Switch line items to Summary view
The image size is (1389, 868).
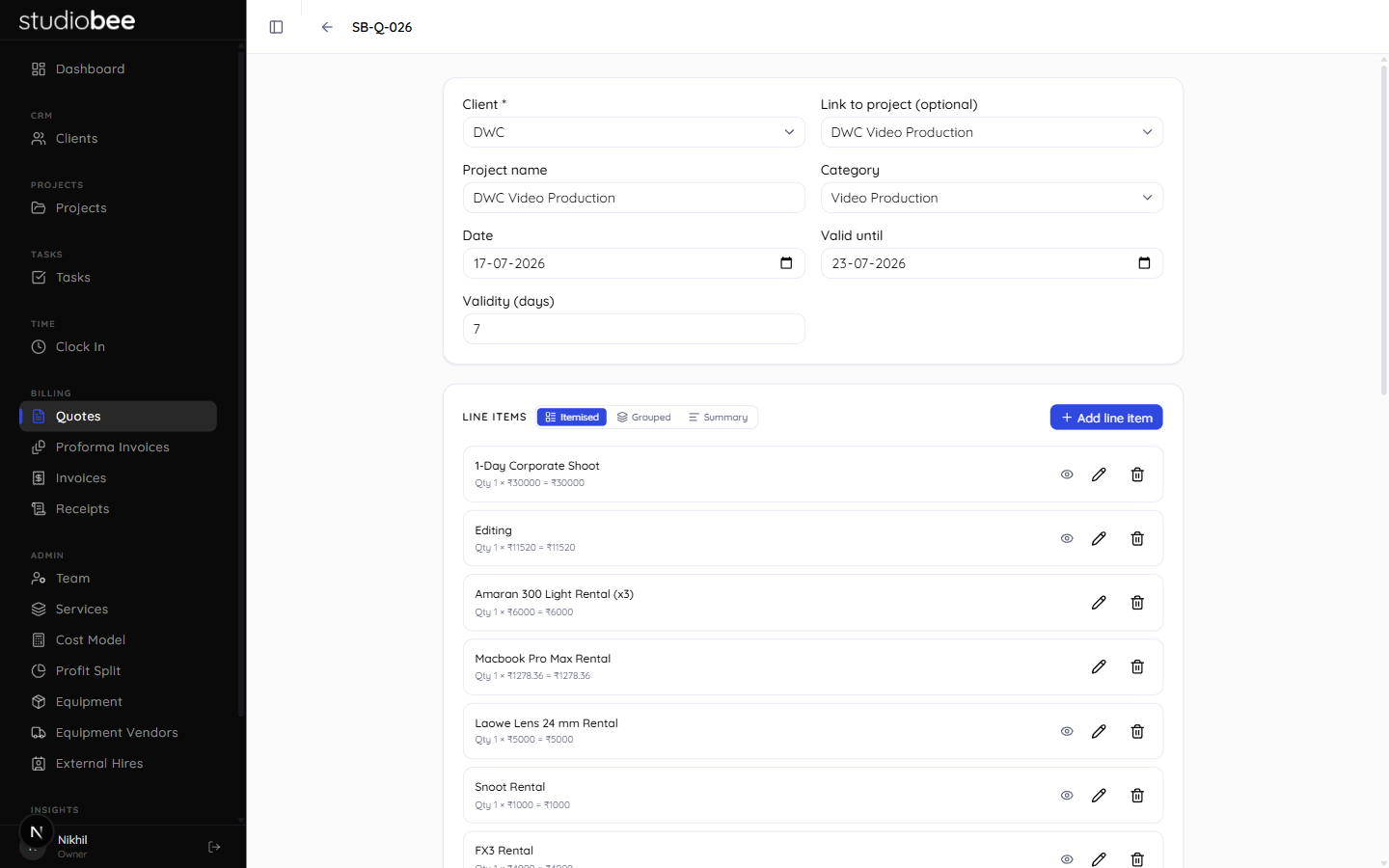click(718, 418)
